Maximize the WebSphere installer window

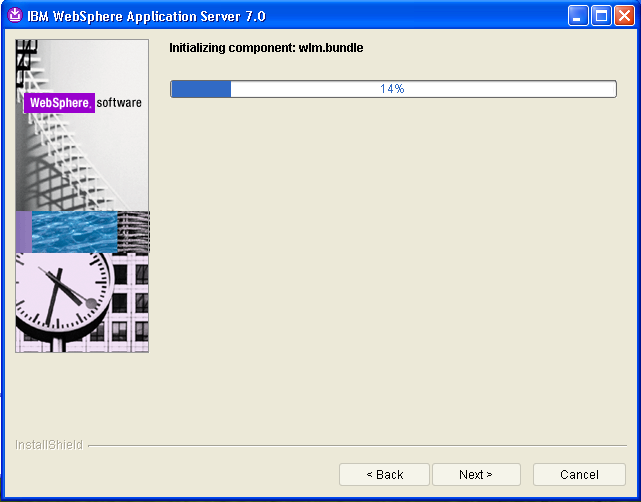[601, 16]
